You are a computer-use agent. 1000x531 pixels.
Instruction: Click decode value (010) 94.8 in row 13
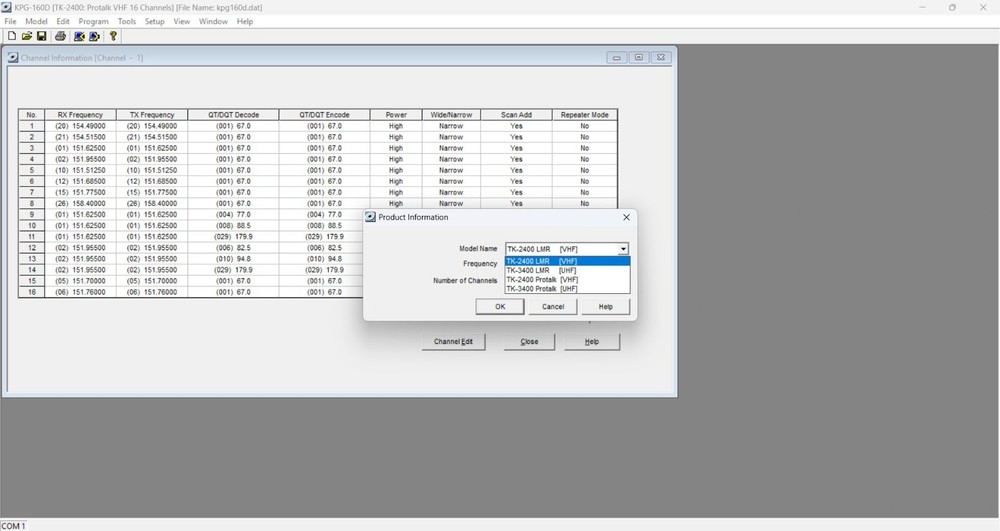233,259
